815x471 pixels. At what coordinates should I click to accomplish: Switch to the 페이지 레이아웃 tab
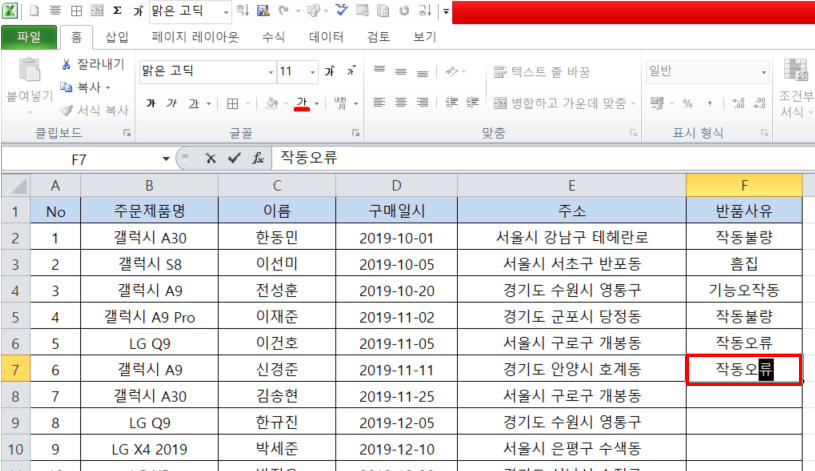coord(195,37)
